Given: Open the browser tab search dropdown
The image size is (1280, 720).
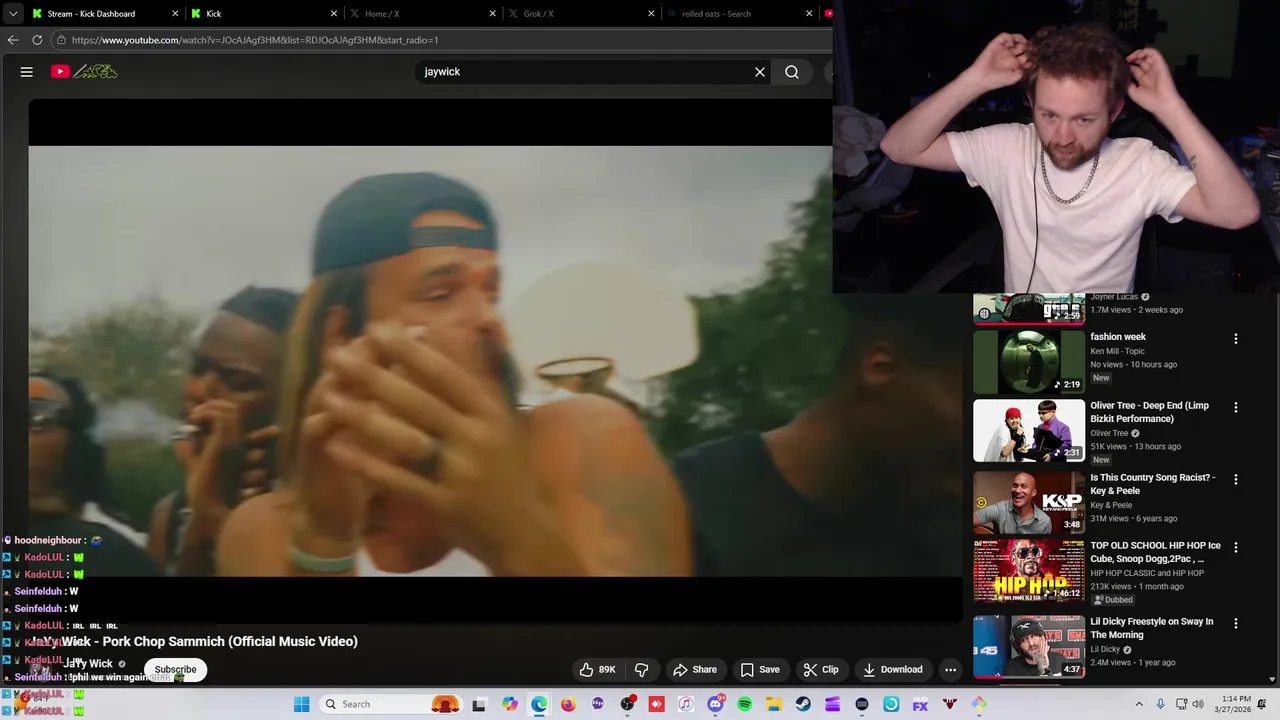Looking at the screenshot, I should pos(13,14).
